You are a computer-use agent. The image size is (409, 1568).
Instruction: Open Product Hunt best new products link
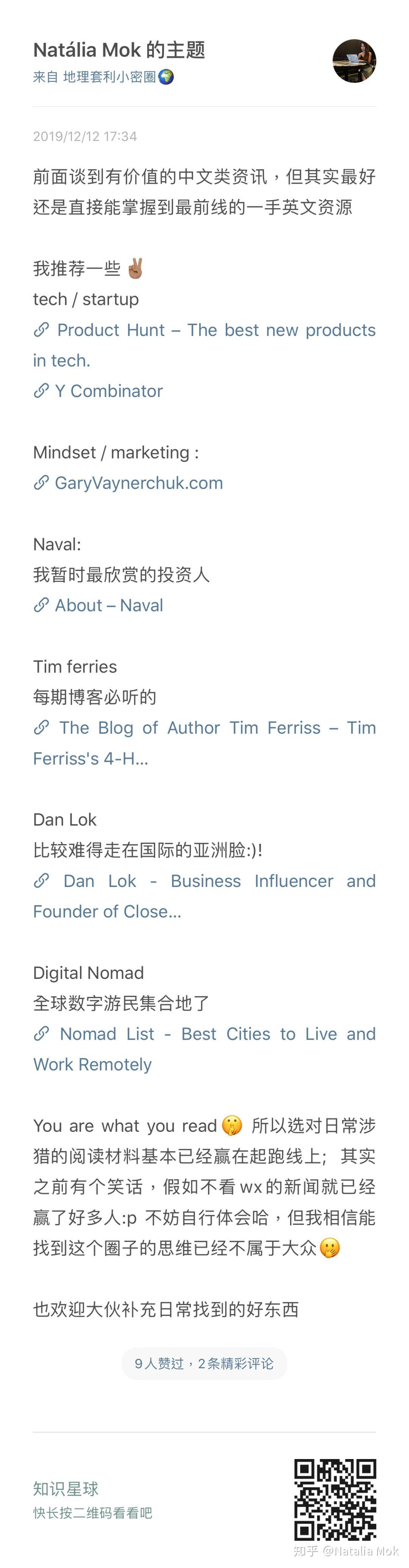216,331
